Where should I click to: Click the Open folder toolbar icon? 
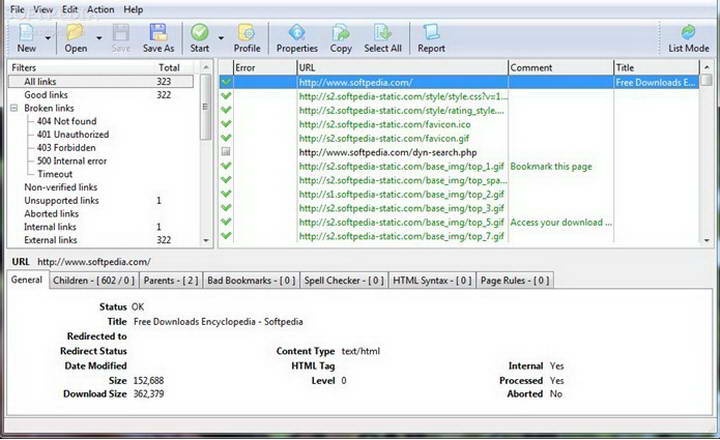pos(75,33)
